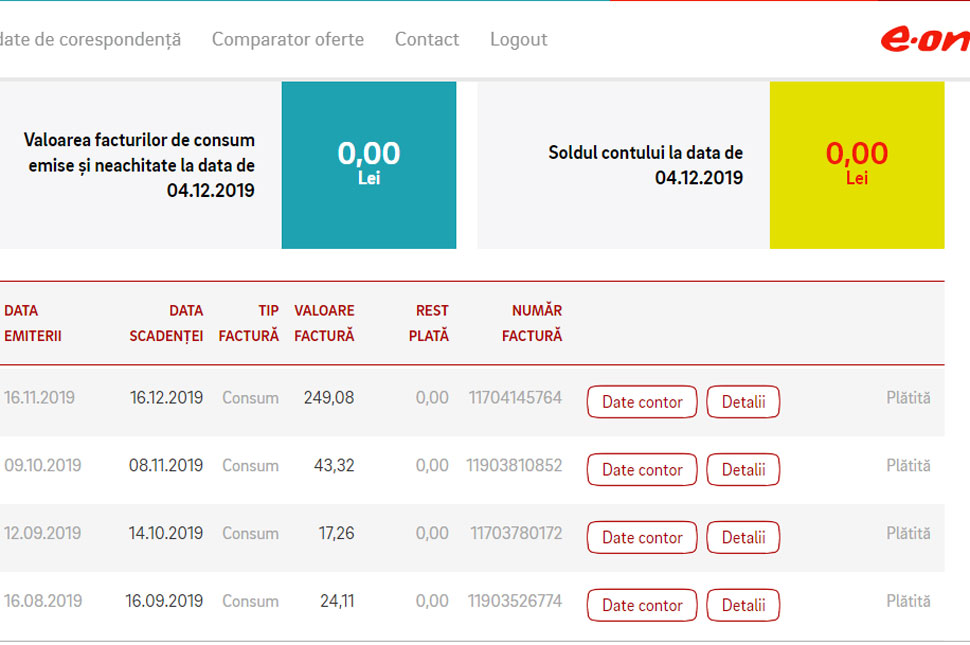Open Date contor for invoice 11703780172
Image resolution: width=970 pixels, height=645 pixels.
pos(642,537)
